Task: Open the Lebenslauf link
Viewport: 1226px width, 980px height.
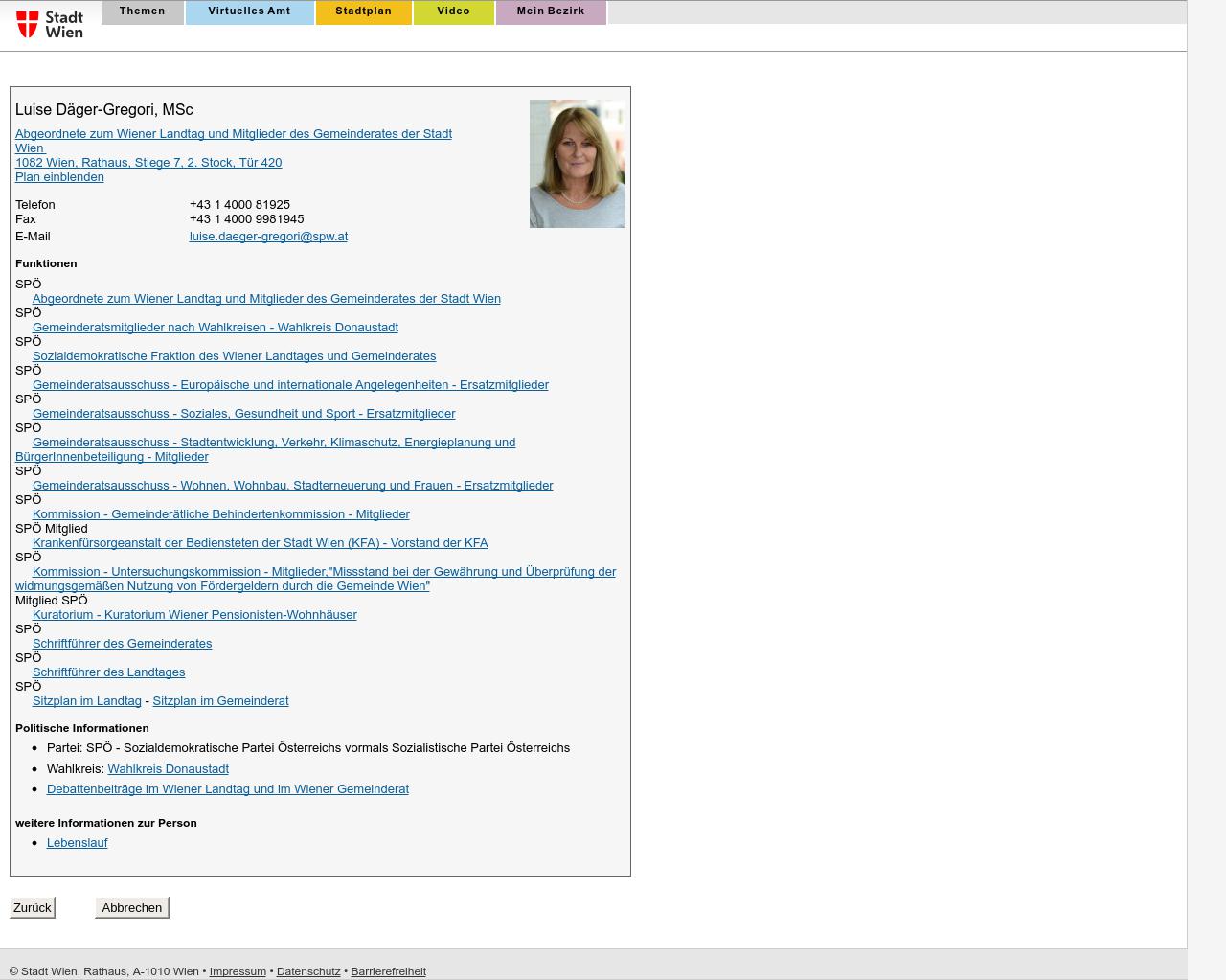Action: (x=77, y=843)
